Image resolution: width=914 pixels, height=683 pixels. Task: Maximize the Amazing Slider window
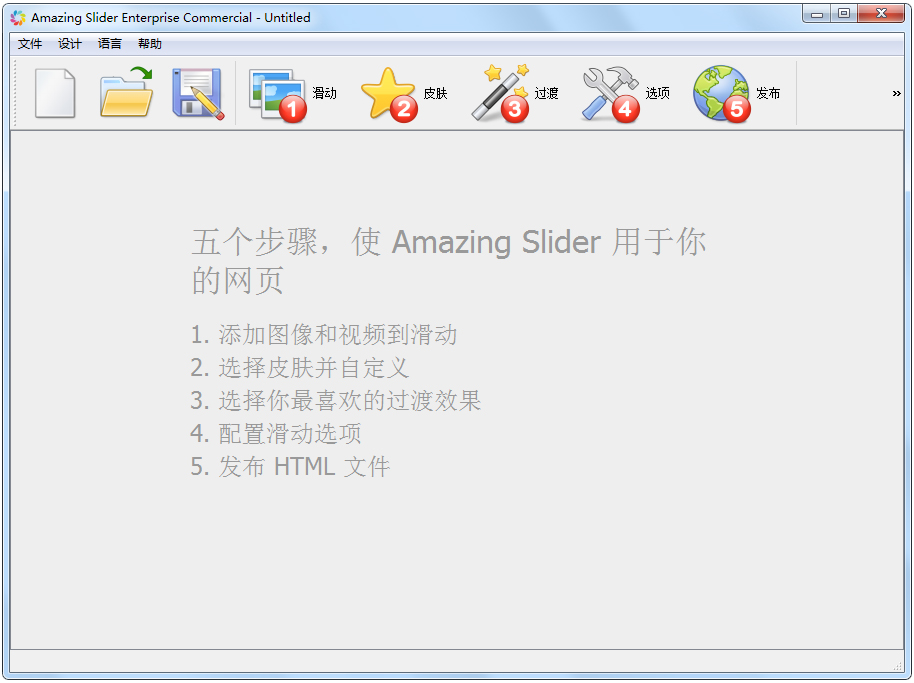click(x=844, y=14)
